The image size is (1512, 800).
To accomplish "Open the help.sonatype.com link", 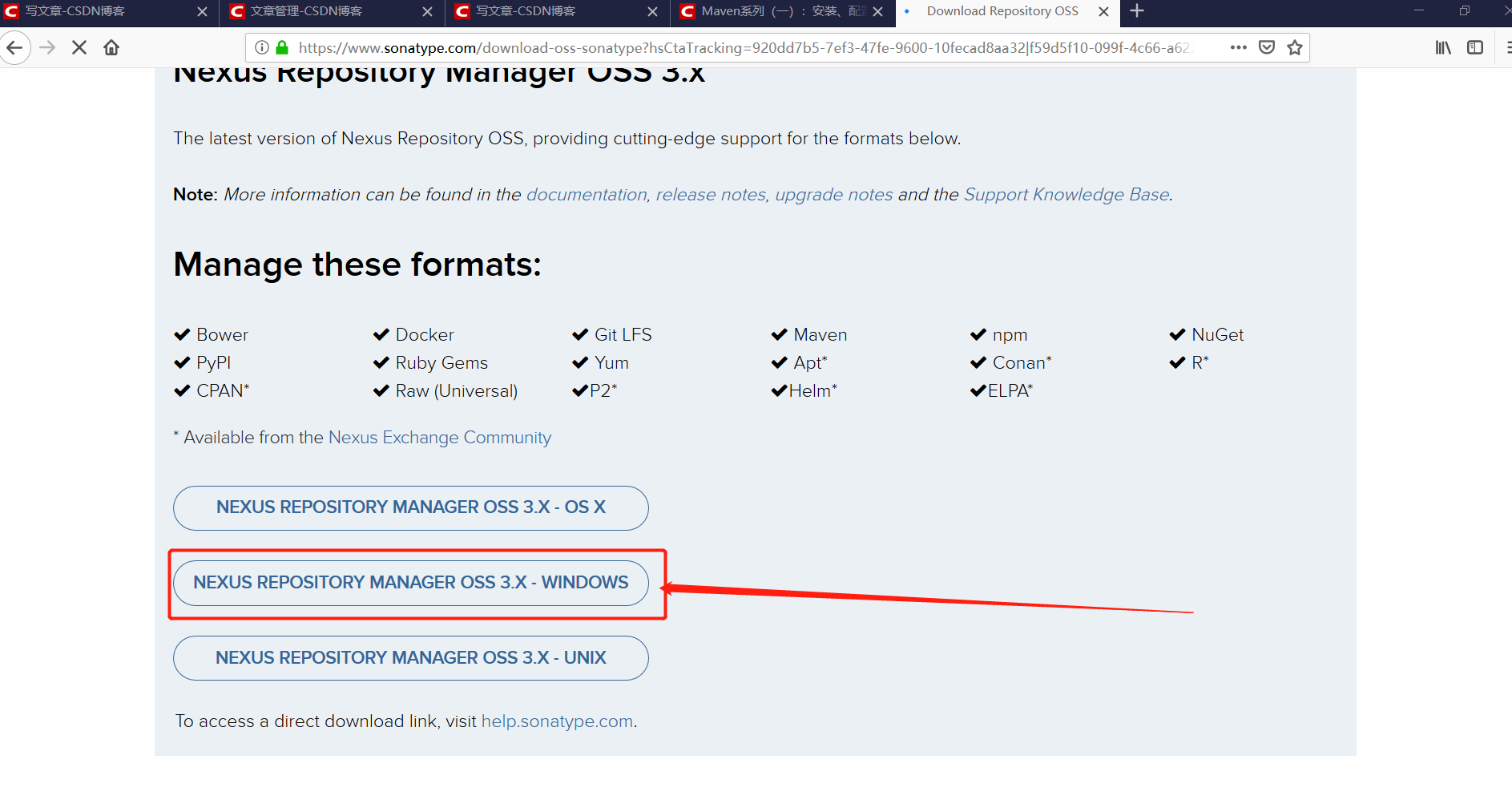I will point(556,721).
